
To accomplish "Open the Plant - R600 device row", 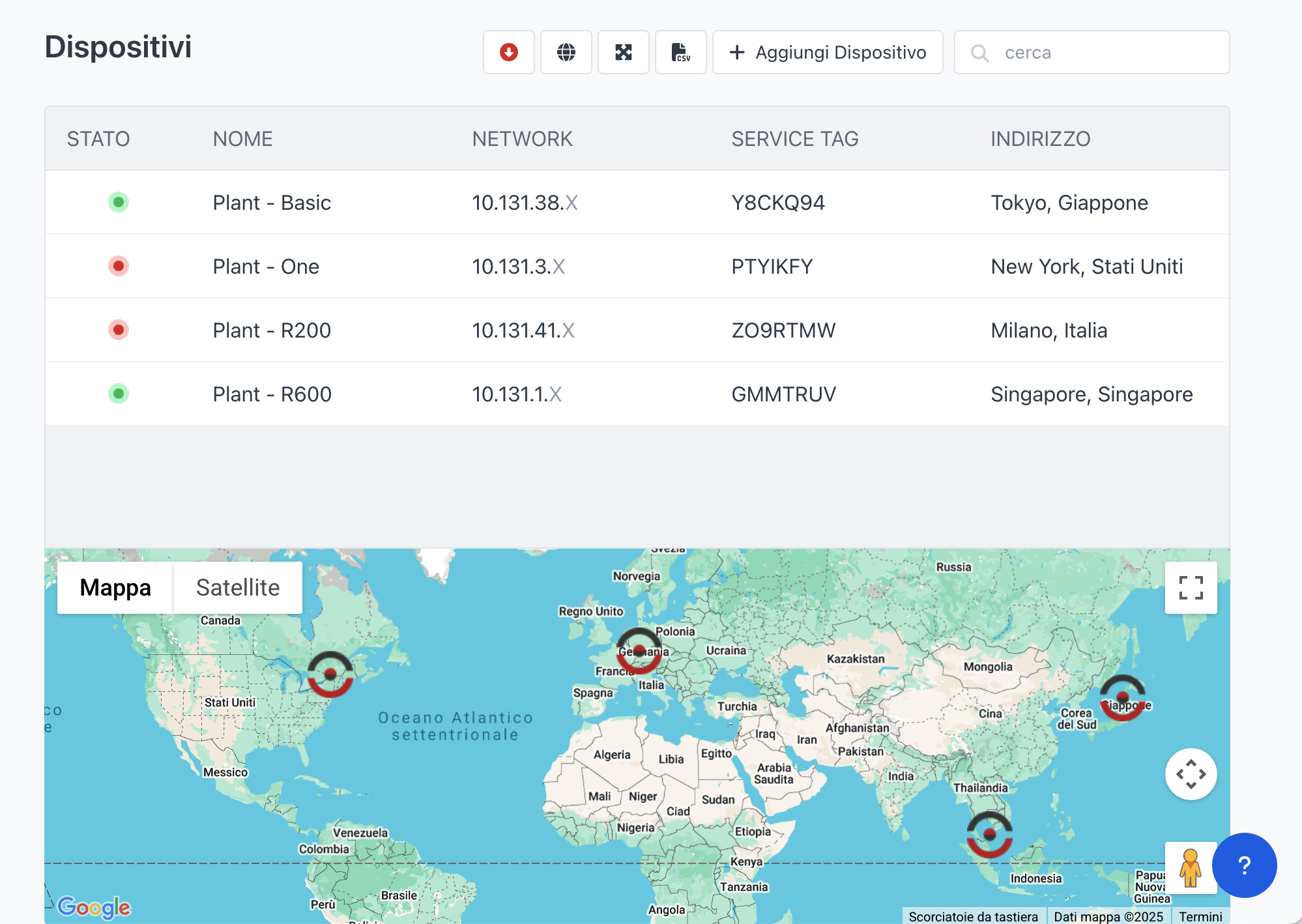I will tap(272, 394).
